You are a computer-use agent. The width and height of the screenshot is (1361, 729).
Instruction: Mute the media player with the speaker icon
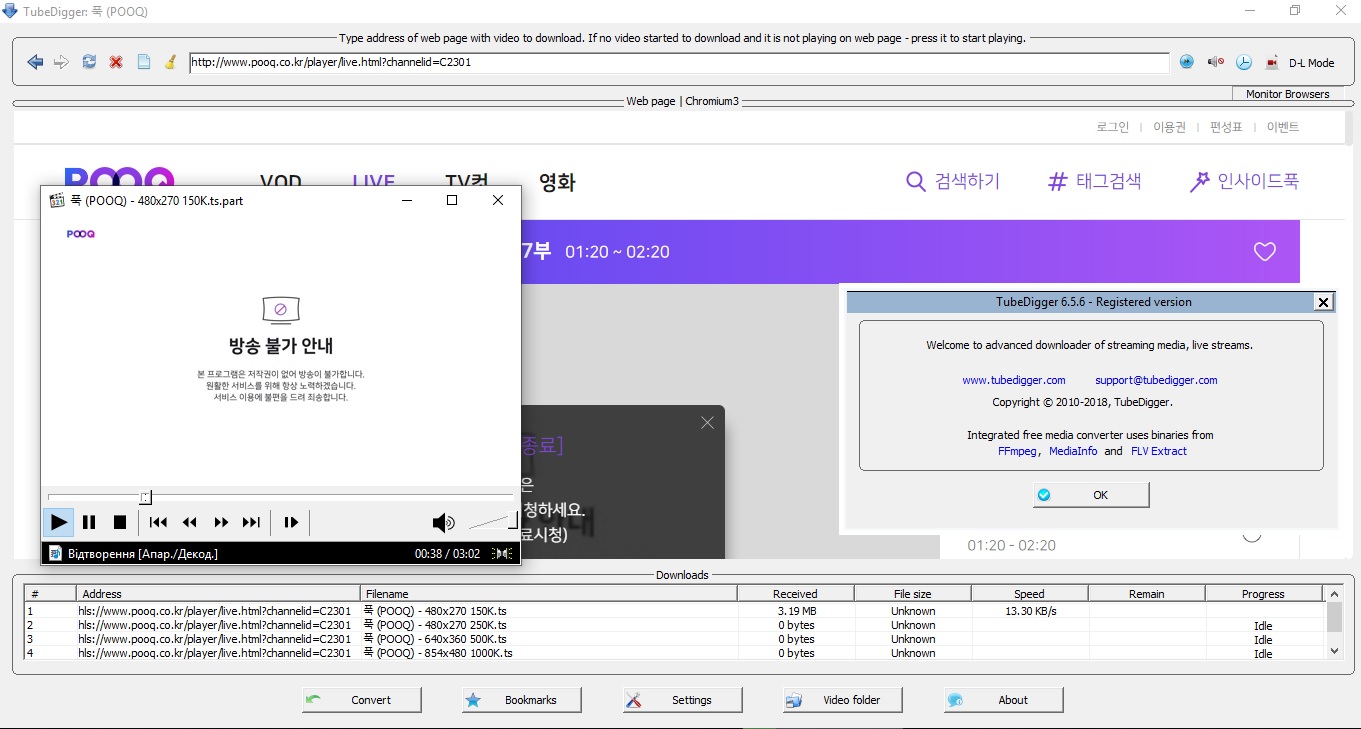coord(443,523)
